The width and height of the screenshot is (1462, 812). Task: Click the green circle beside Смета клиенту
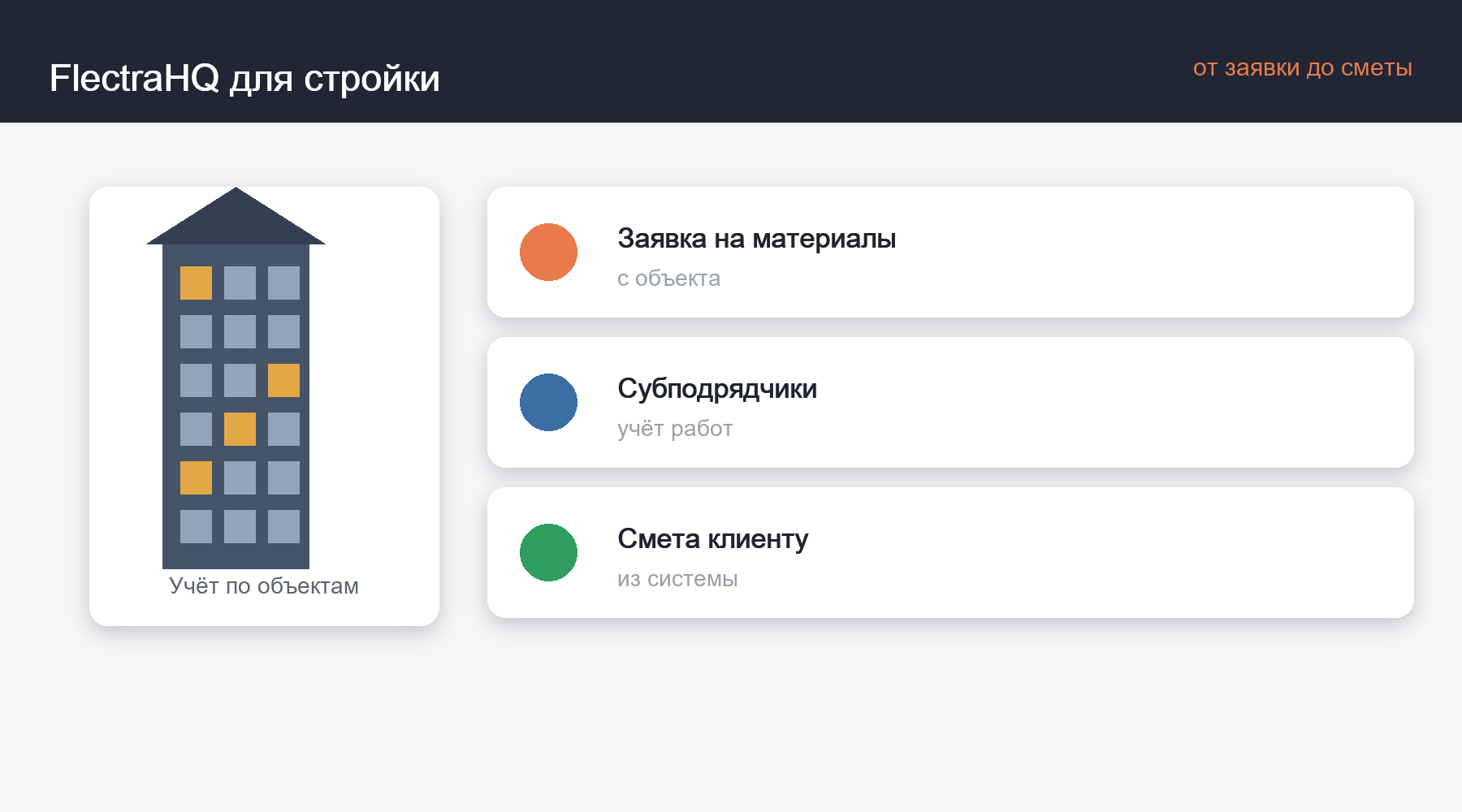(x=548, y=552)
